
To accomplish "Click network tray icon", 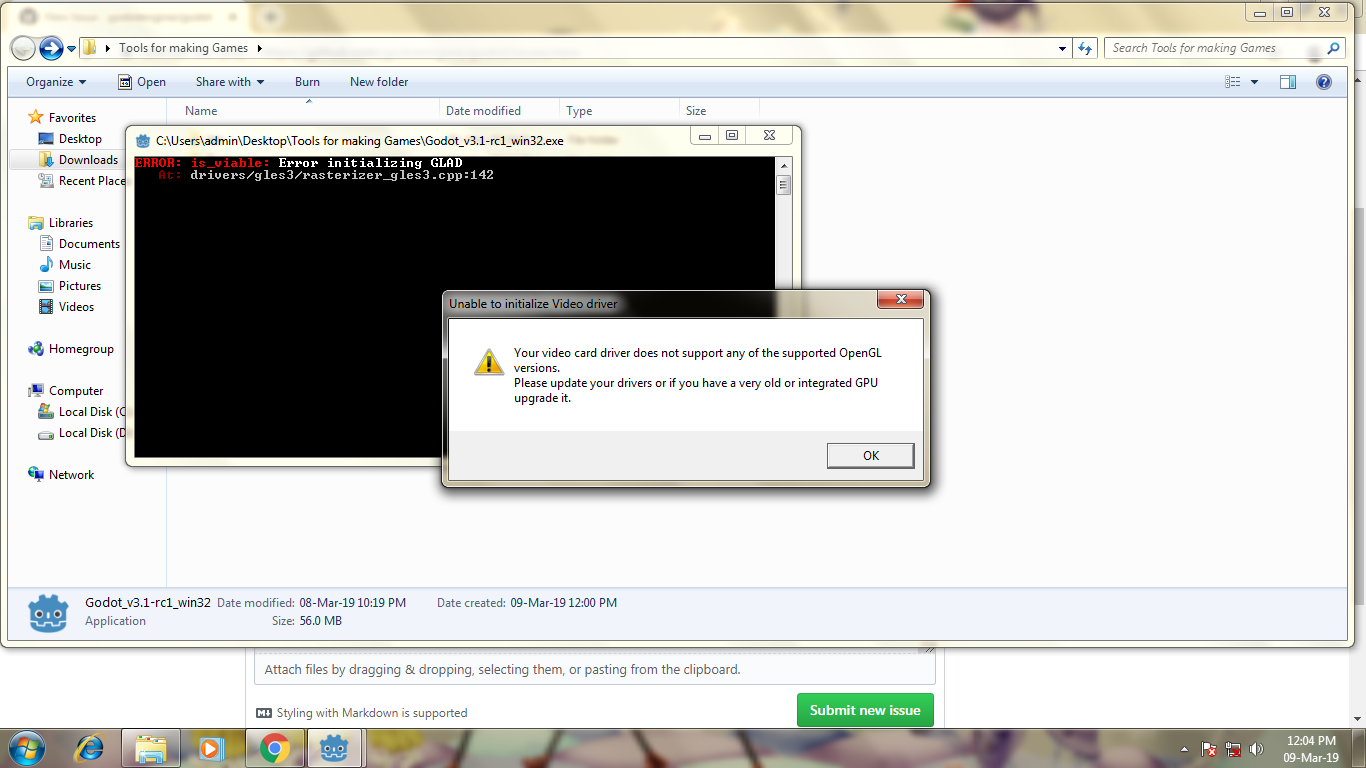I will pos(1234,749).
